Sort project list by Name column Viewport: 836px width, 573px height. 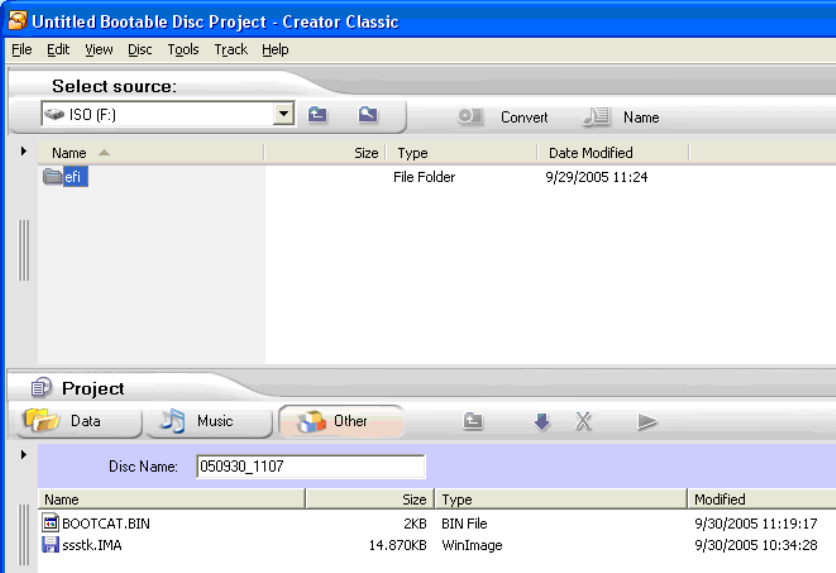pos(172,499)
